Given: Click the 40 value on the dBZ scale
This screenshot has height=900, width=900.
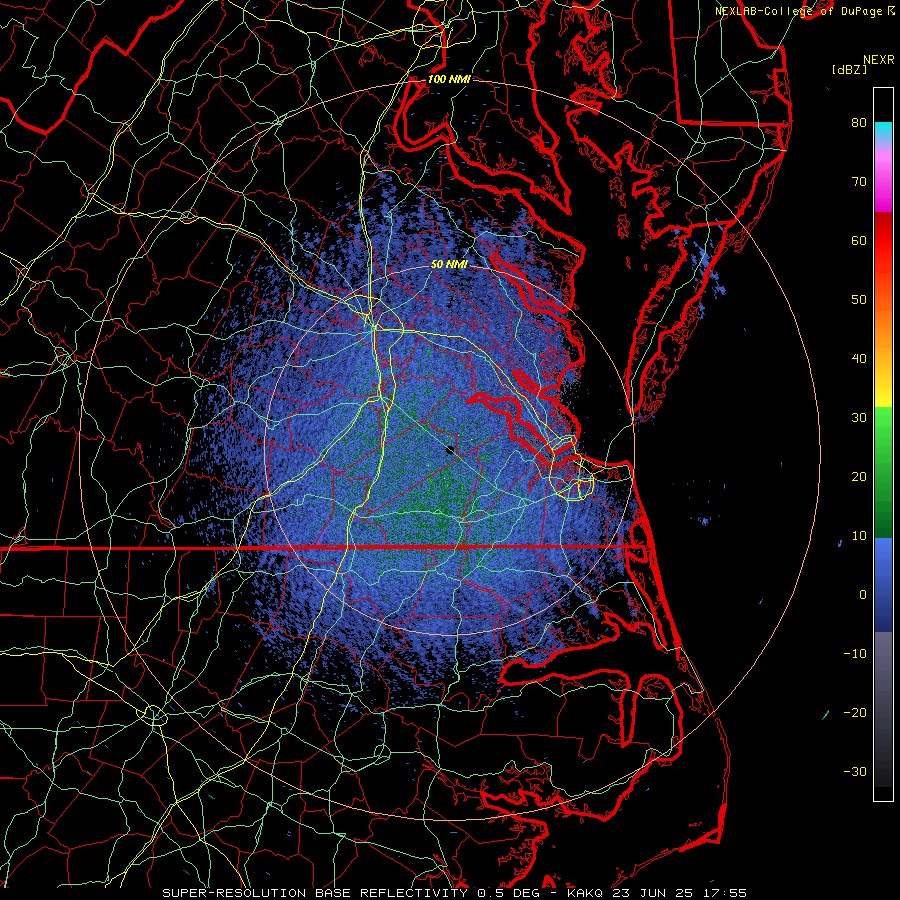Looking at the screenshot, I should [859, 359].
